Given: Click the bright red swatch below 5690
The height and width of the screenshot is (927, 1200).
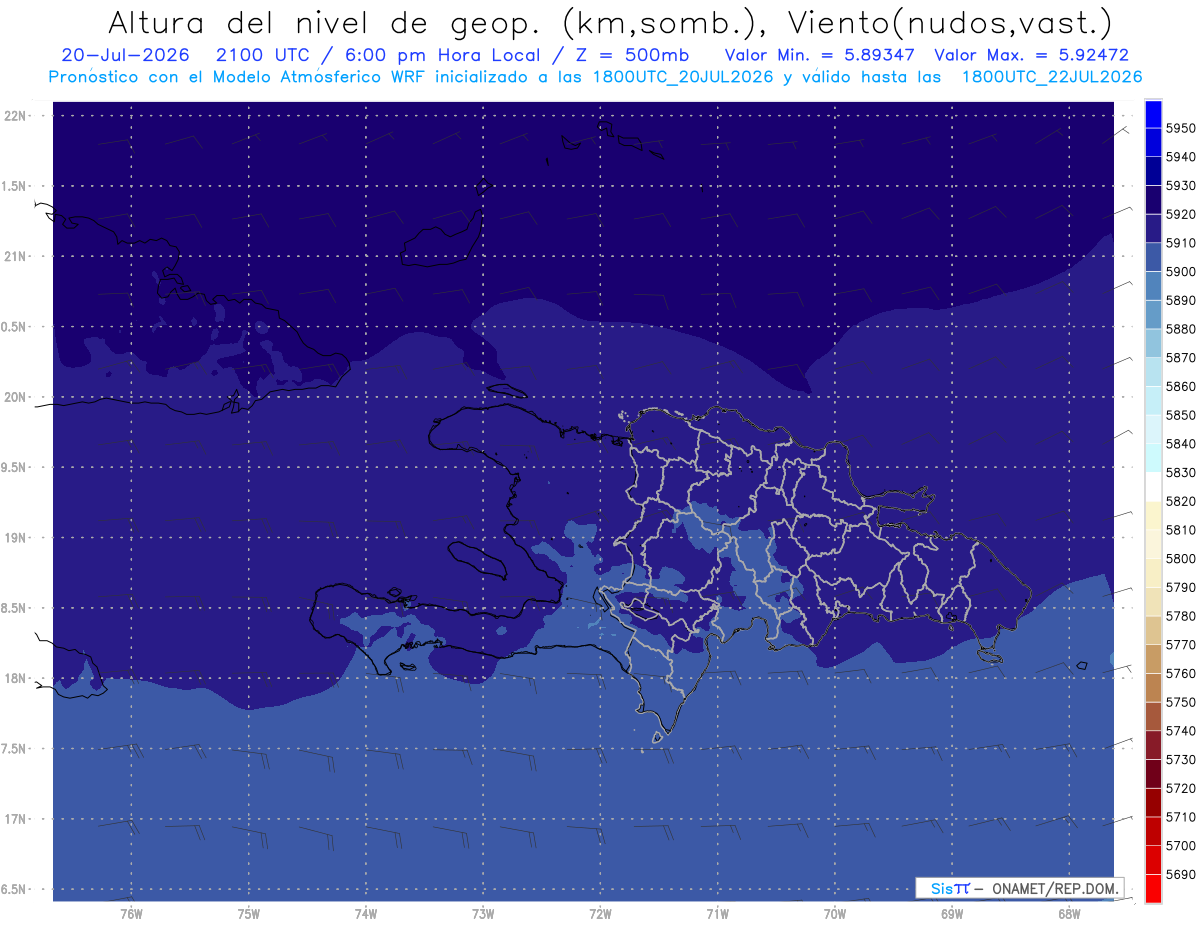Looking at the screenshot, I should click(1153, 888).
